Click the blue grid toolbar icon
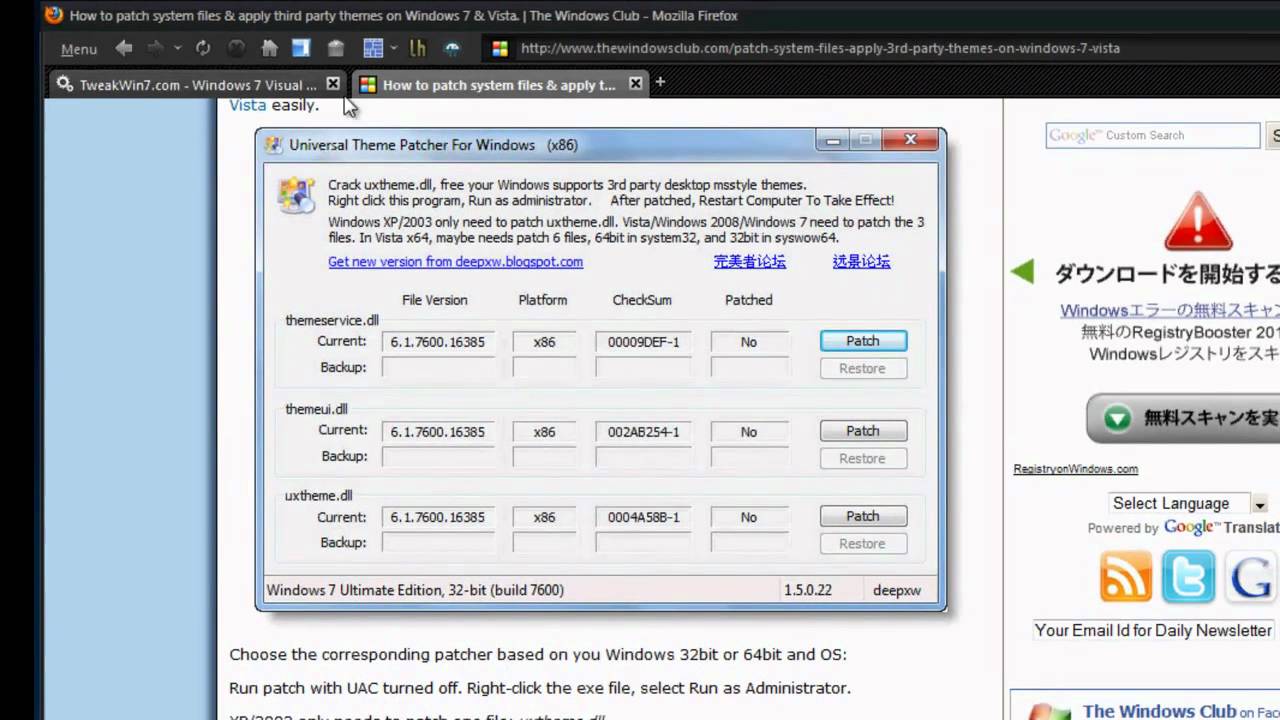The height and width of the screenshot is (720, 1280). [373, 47]
